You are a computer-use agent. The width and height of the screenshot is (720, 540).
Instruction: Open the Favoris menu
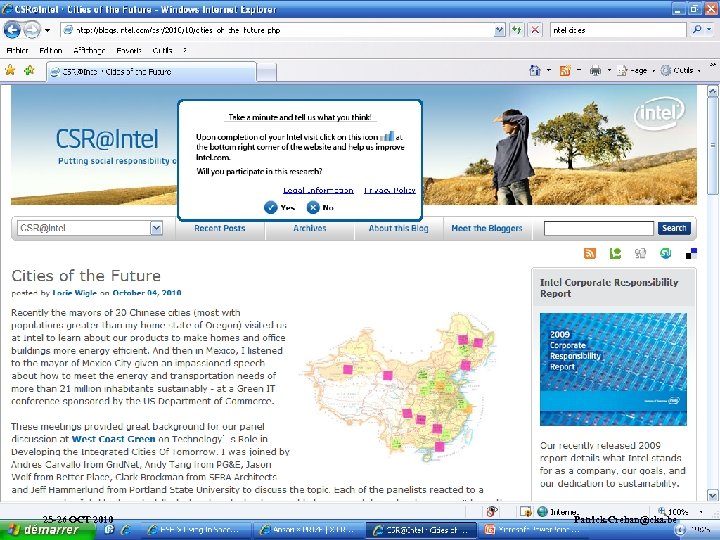[x=129, y=51]
